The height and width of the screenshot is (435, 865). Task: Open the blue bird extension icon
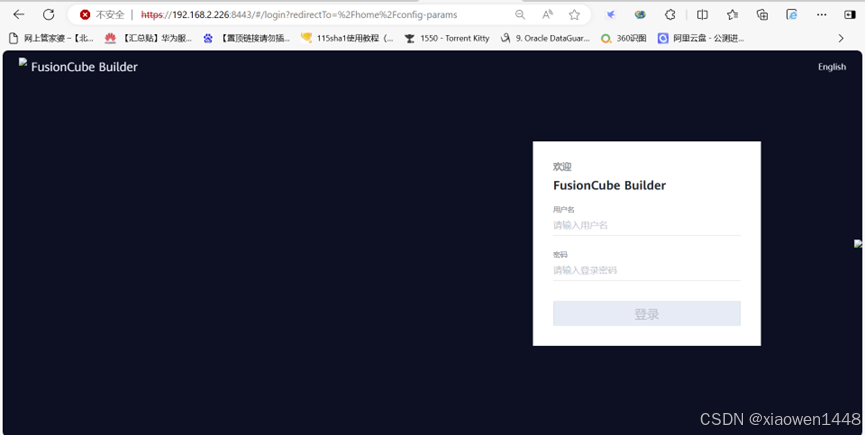click(611, 15)
